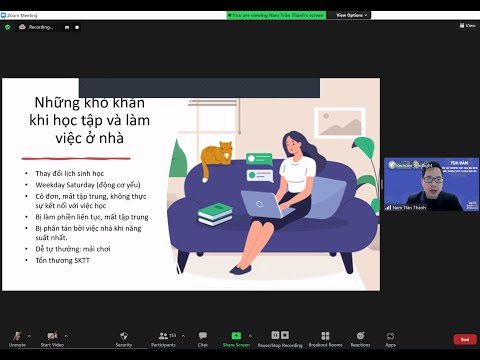Open Breakout Rooms
The width and height of the screenshot is (480, 360).
click(x=325, y=339)
